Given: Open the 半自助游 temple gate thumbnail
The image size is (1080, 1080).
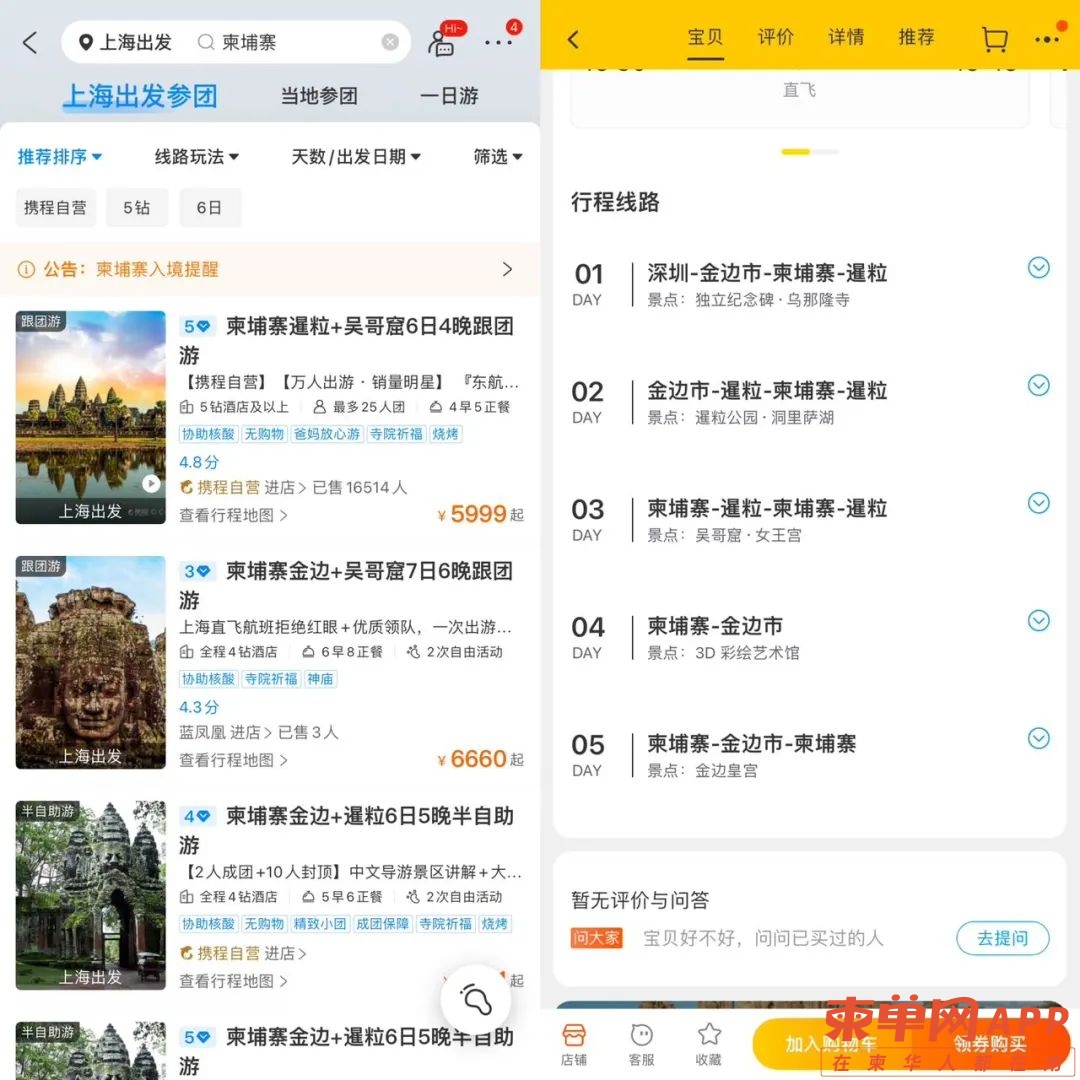Looking at the screenshot, I should (x=90, y=895).
